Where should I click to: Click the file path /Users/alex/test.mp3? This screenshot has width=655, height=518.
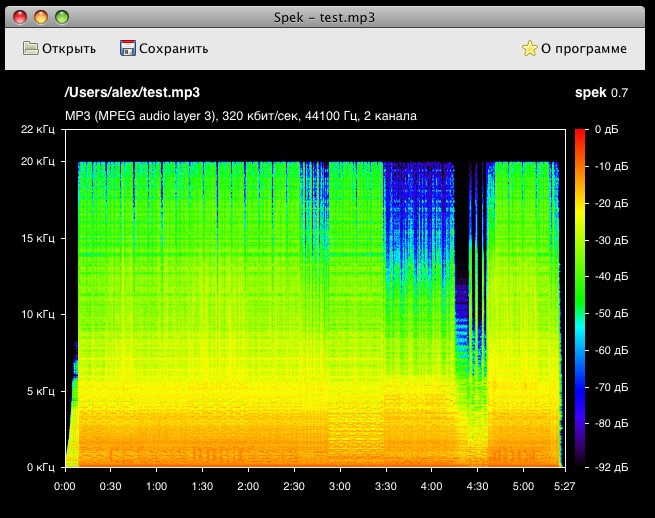point(132,92)
